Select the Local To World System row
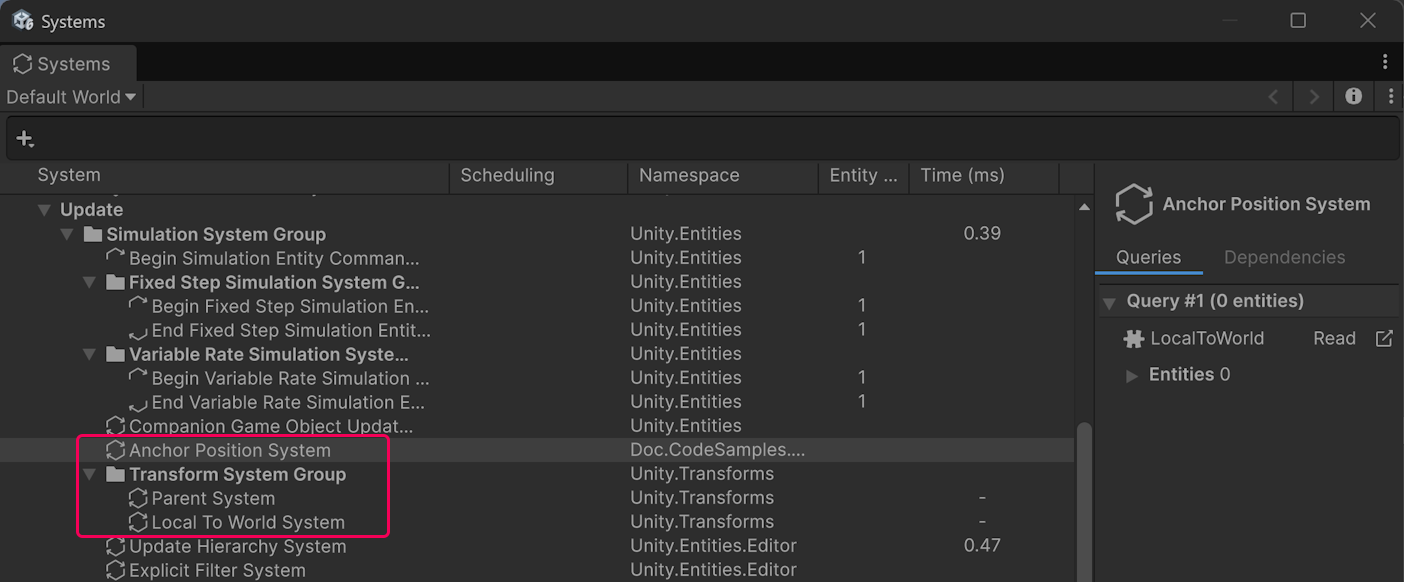Viewport: 1404px width, 582px height. [x=537, y=522]
